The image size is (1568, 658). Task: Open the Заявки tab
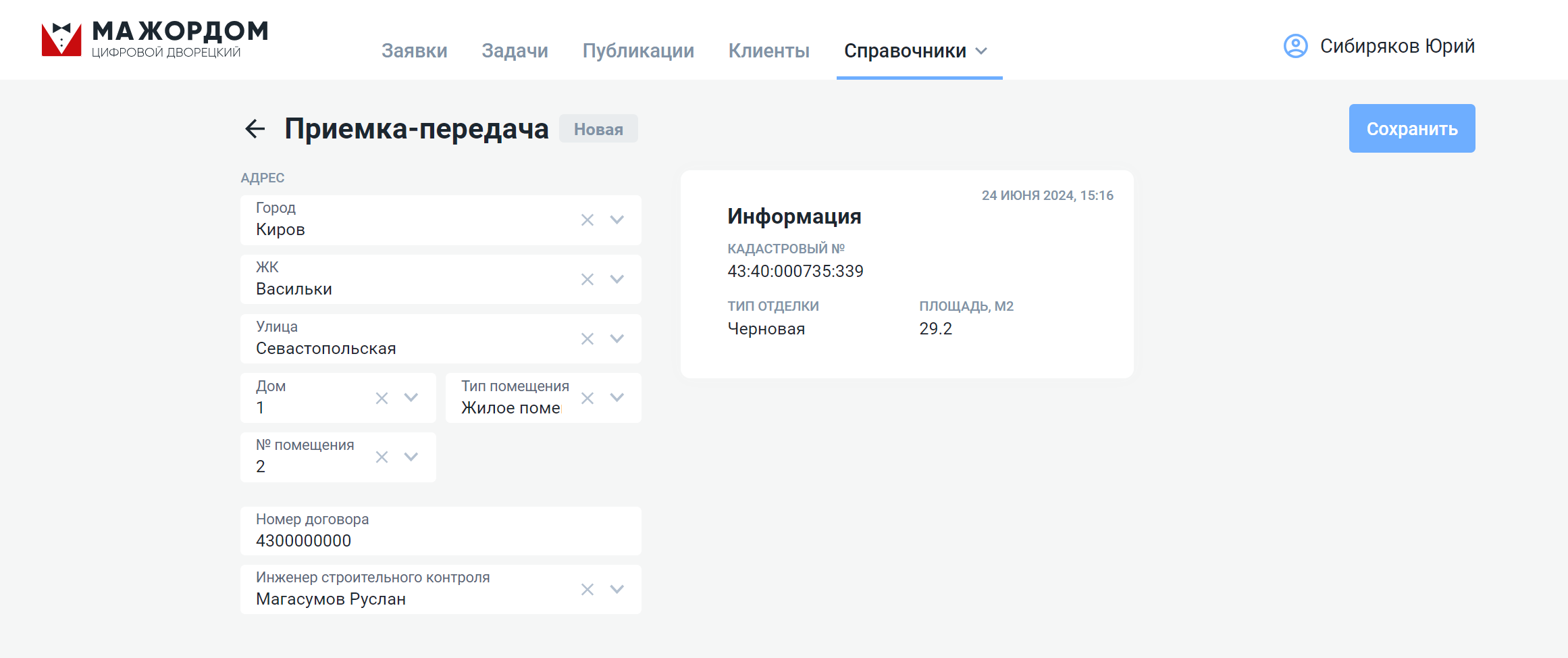(414, 51)
